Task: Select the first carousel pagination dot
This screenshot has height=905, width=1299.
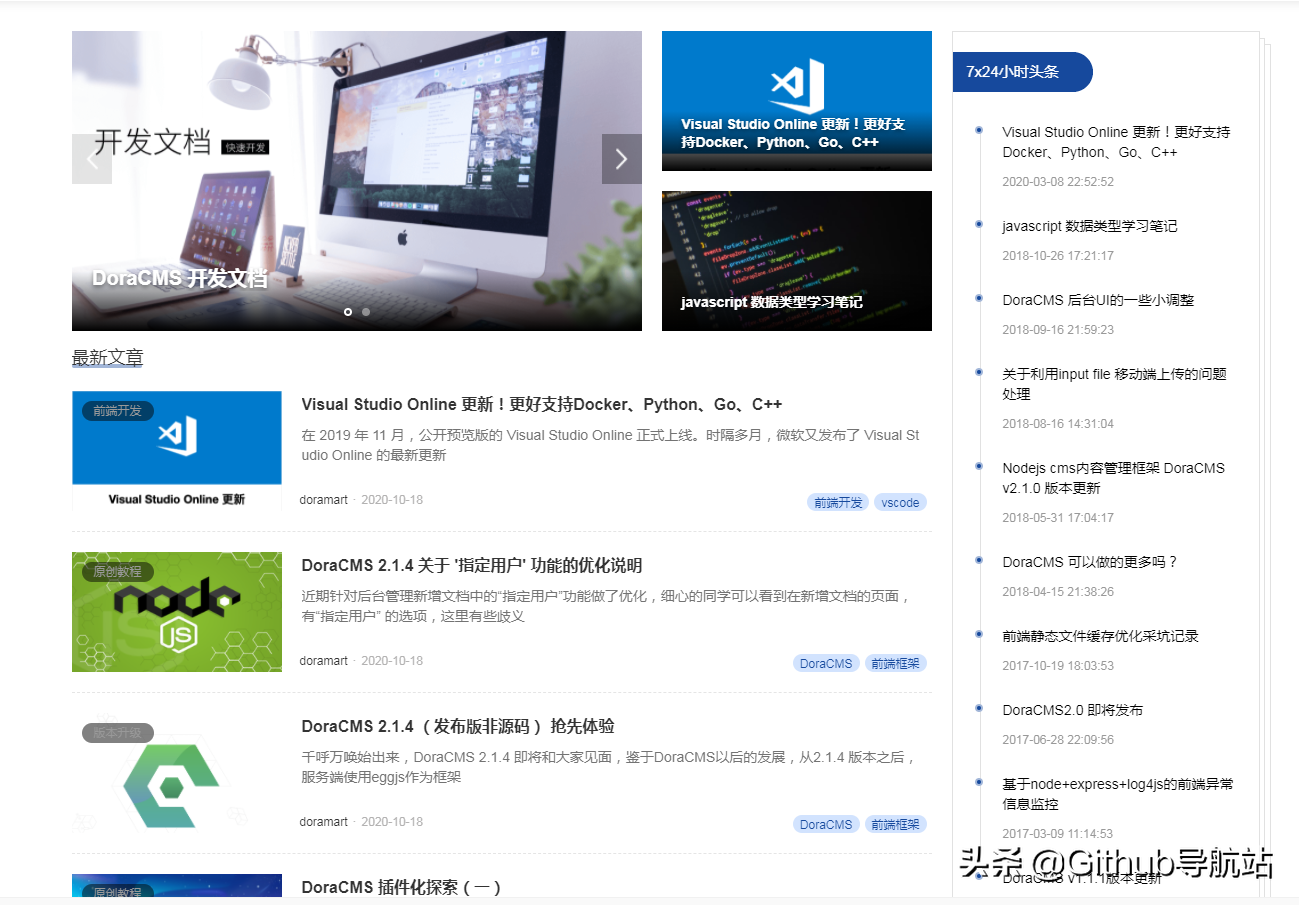Action: point(348,311)
